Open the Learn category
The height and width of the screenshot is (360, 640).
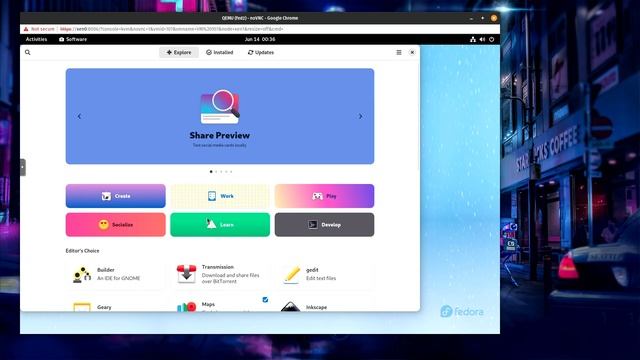tap(220, 224)
